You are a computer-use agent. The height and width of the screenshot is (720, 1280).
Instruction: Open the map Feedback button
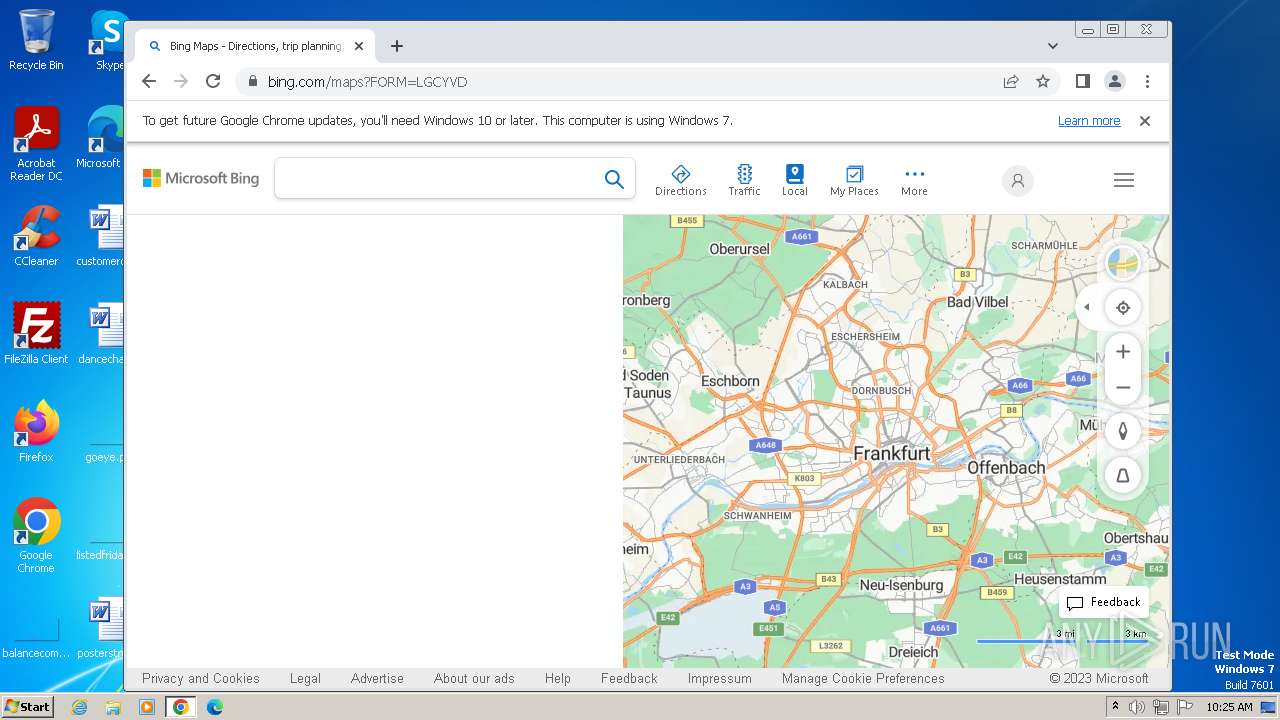pyautogui.click(x=1103, y=602)
